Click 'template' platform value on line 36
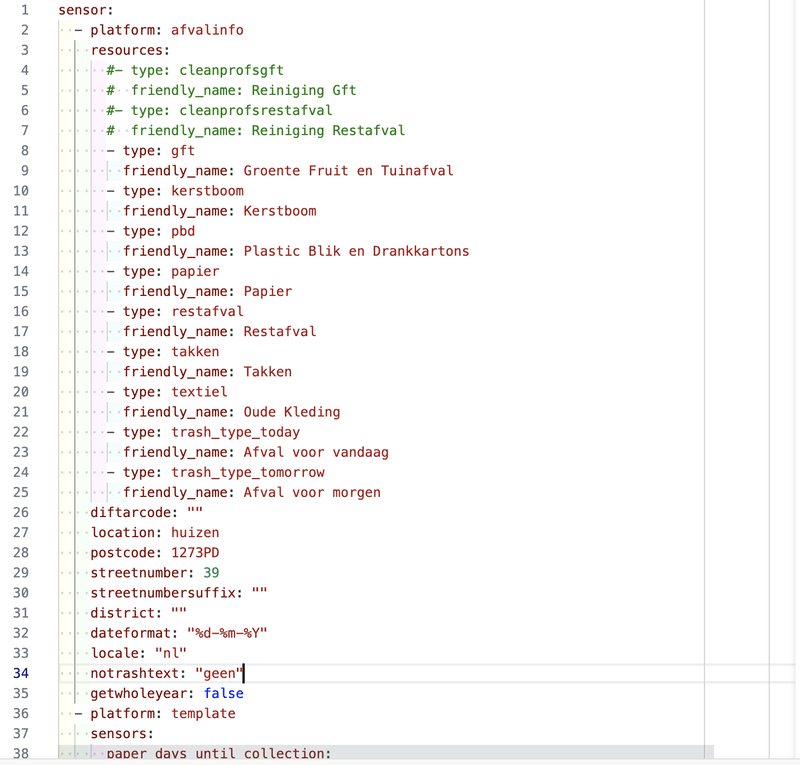The width and height of the screenshot is (800, 765). click(x=203, y=713)
